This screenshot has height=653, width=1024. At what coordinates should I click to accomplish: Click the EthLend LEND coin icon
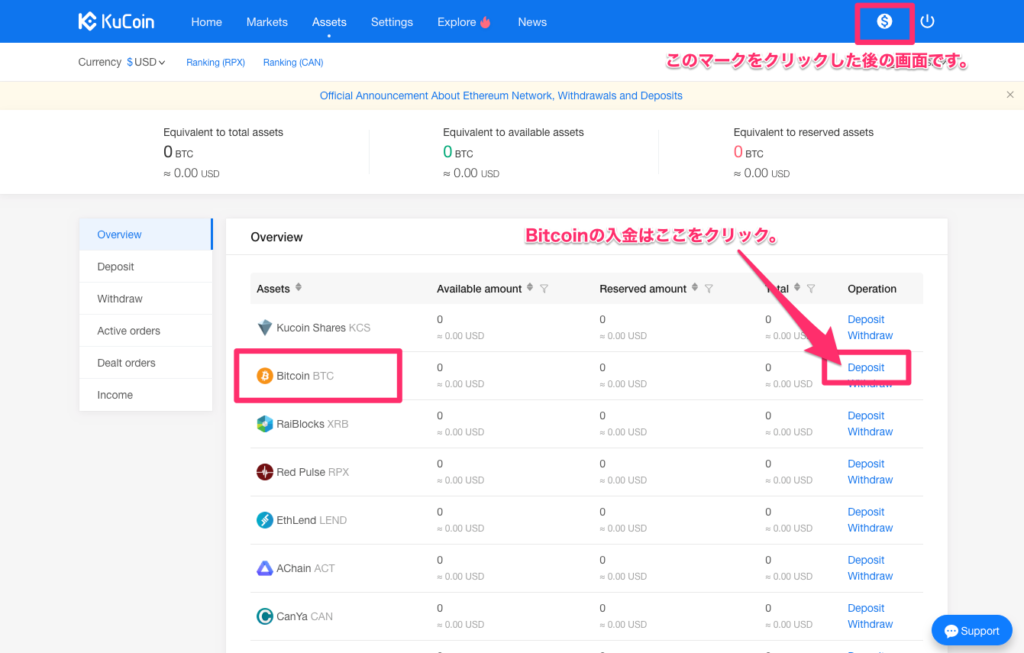point(264,520)
